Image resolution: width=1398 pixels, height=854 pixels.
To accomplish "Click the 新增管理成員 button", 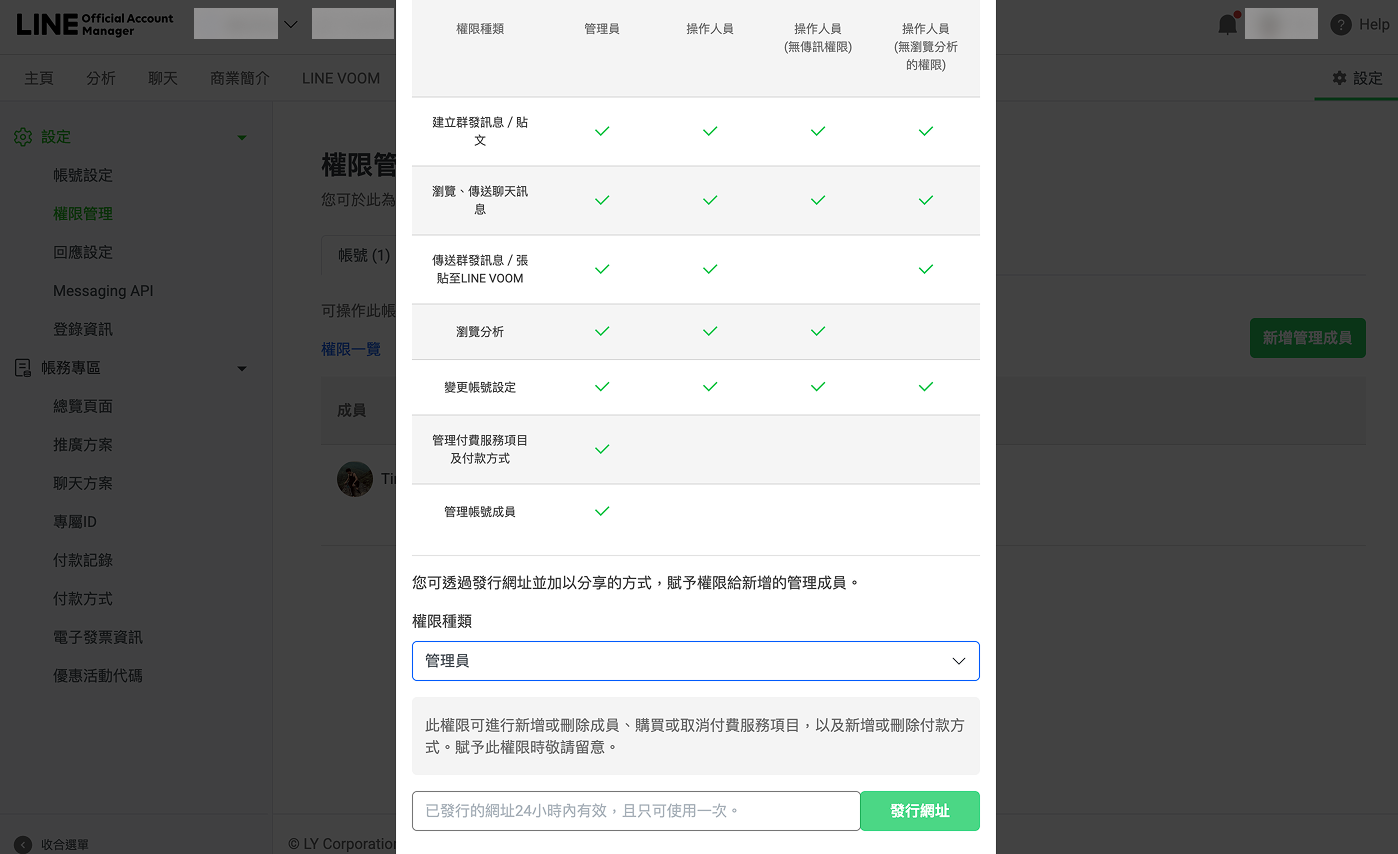I will 1308,338.
